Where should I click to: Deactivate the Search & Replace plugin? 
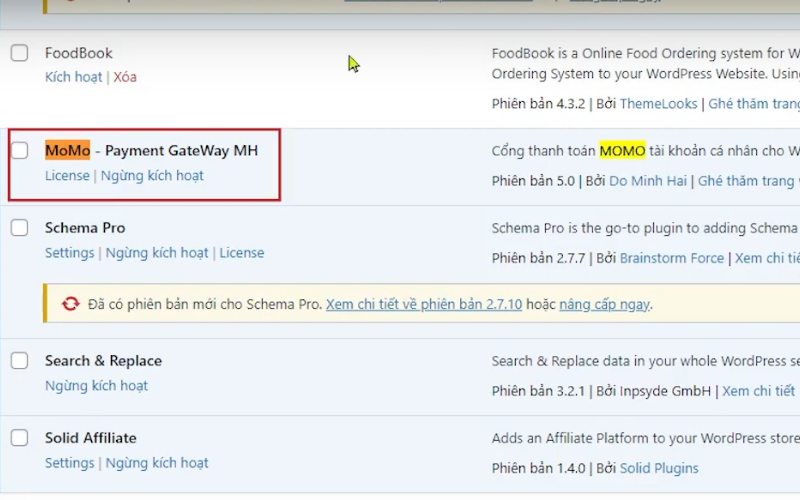[96, 386]
